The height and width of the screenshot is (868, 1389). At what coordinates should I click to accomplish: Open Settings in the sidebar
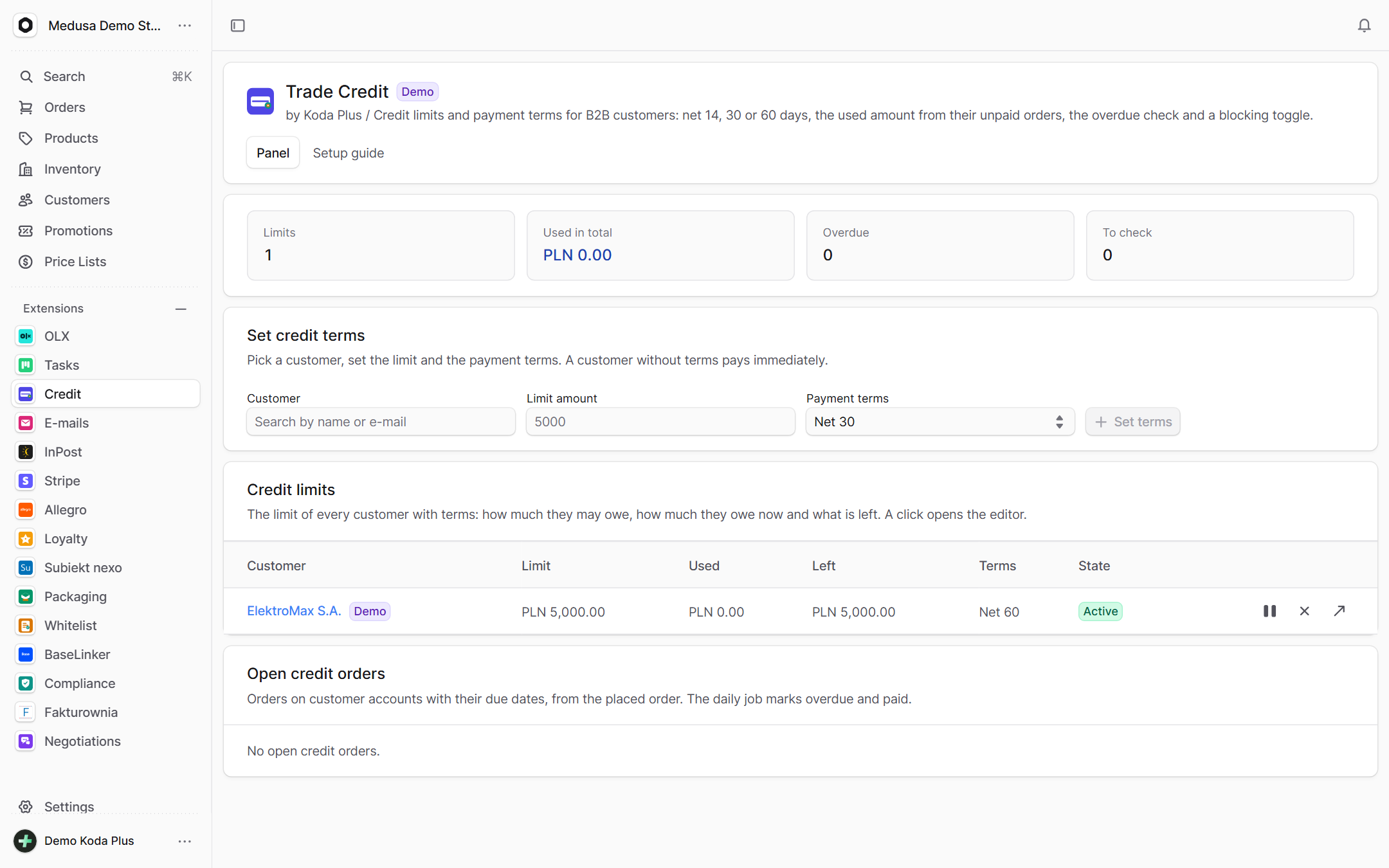[106, 807]
